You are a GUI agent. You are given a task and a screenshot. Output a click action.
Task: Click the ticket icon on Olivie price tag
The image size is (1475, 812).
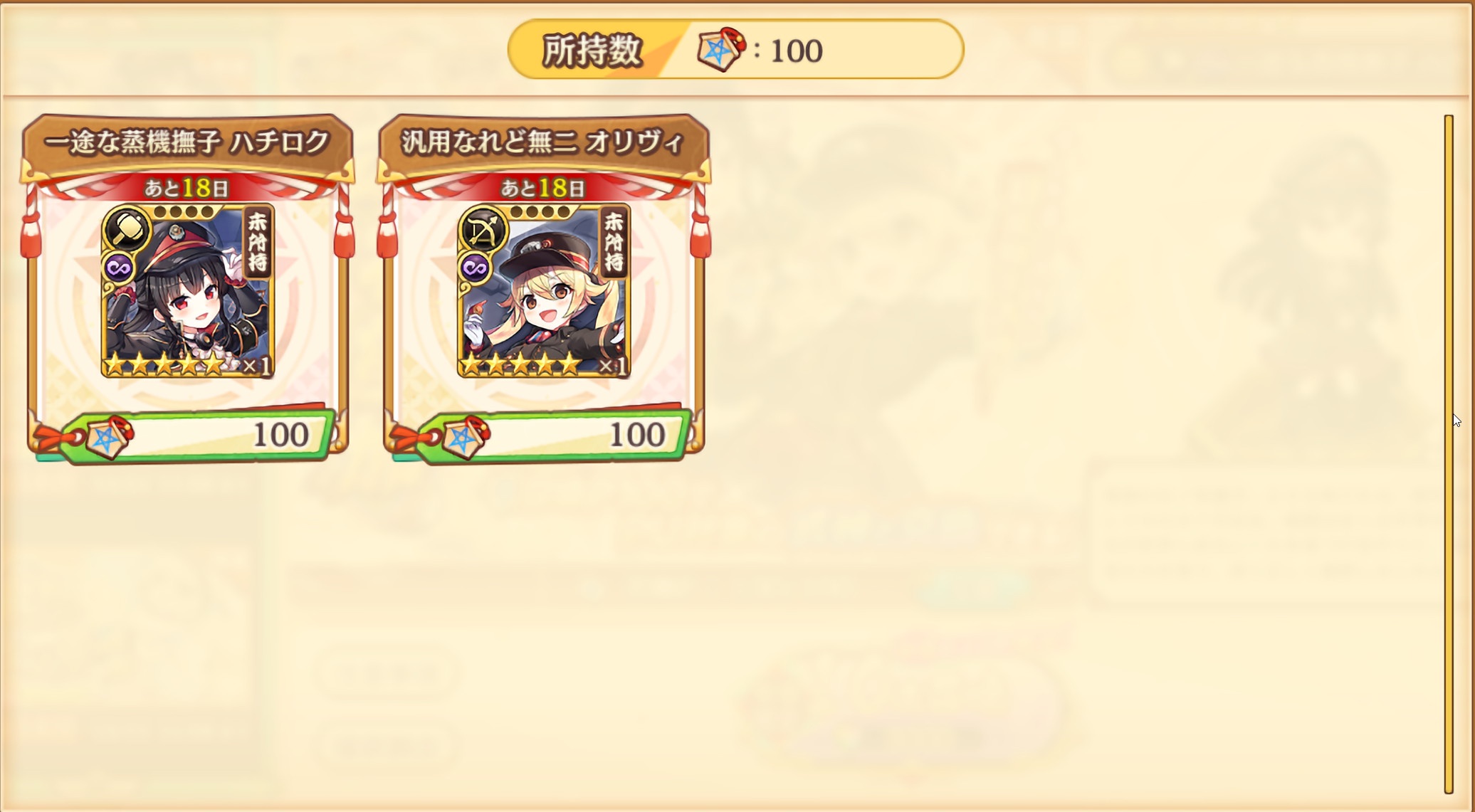point(466,438)
